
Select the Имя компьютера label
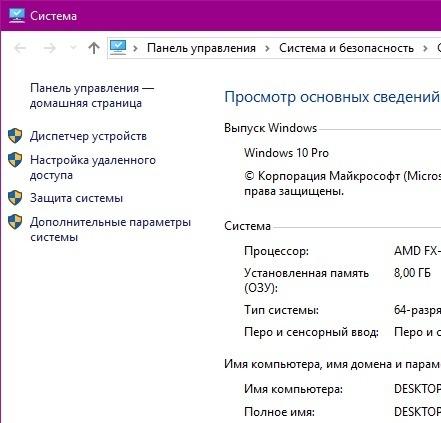click(293, 389)
